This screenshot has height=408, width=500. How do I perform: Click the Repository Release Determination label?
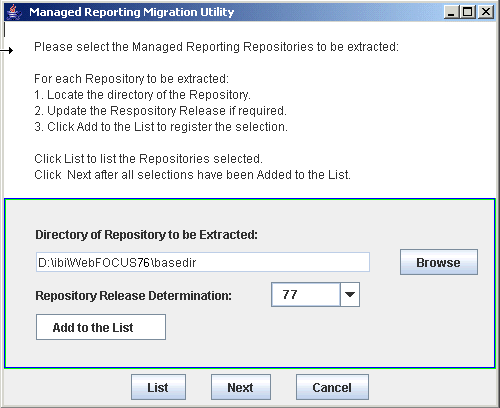click(x=133, y=296)
